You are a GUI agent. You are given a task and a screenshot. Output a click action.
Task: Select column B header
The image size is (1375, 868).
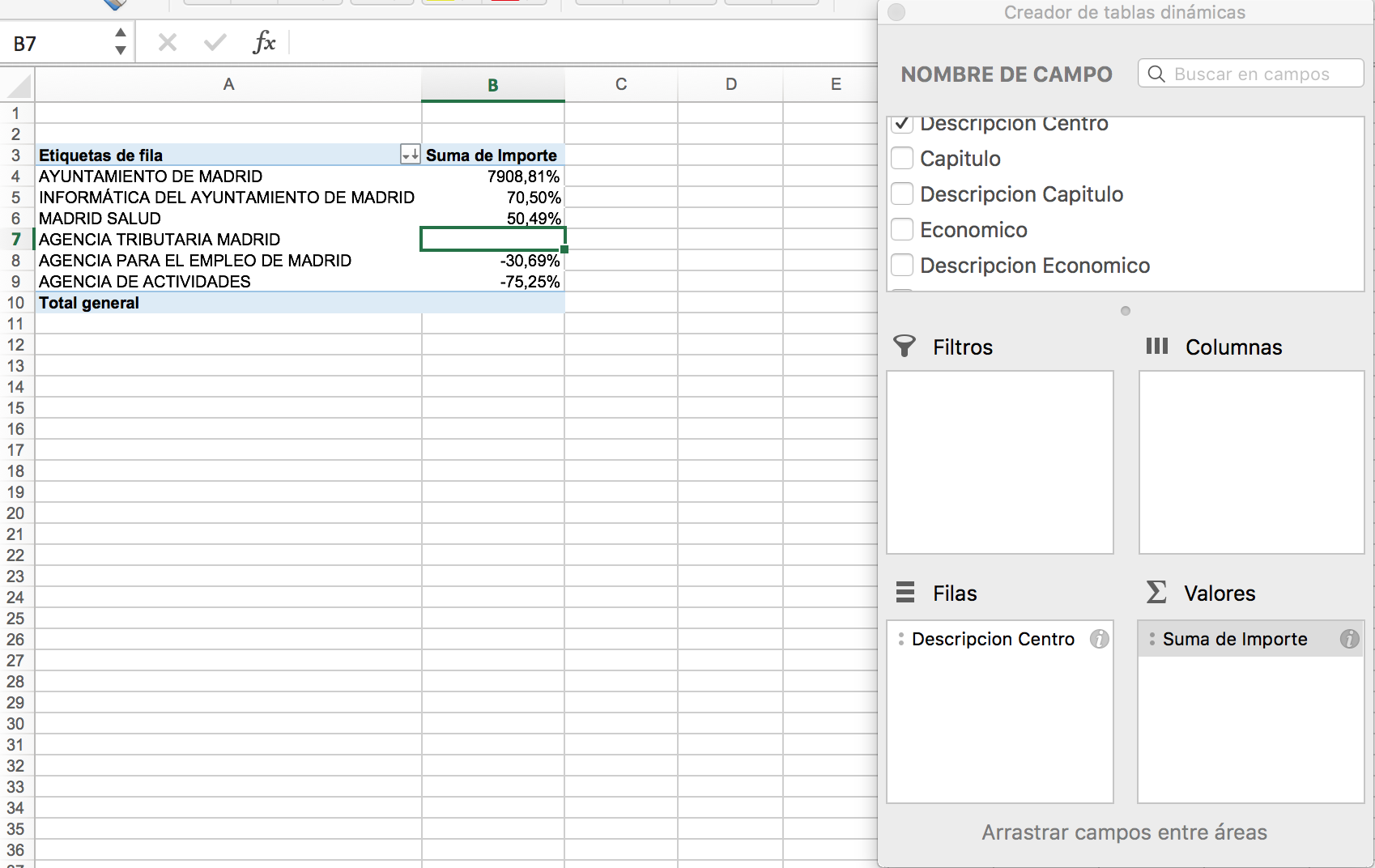tap(492, 85)
